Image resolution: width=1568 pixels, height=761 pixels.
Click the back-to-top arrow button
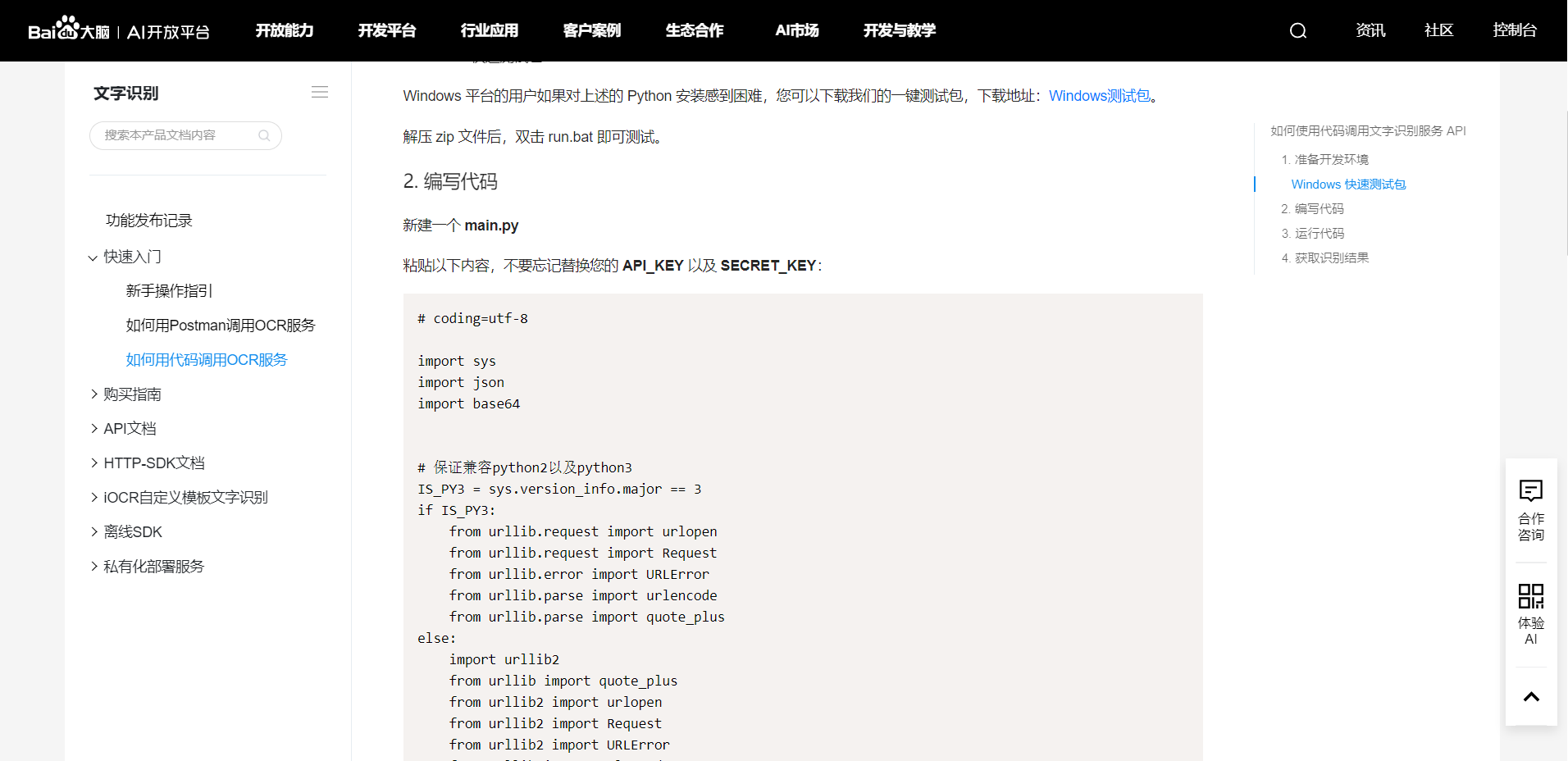pyautogui.click(x=1531, y=697)
